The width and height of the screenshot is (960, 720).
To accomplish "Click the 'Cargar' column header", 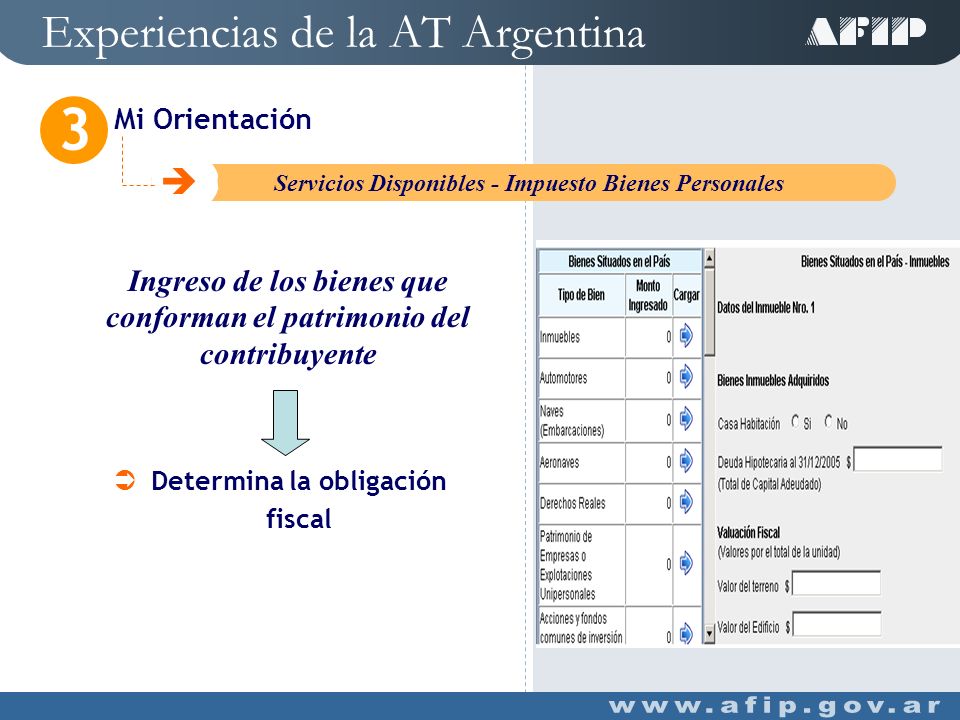I will (x=686, y=295).
